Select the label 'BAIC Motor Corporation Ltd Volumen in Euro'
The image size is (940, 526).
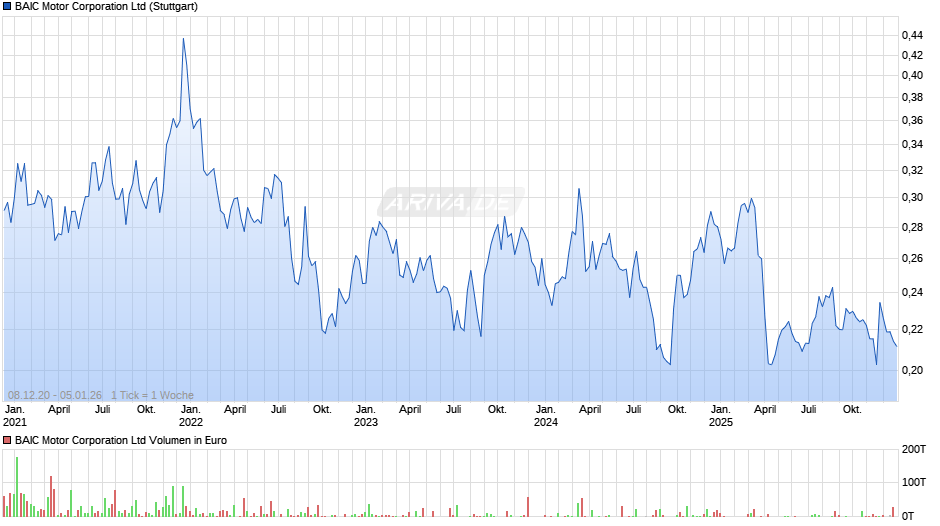(x=120, y=440)
